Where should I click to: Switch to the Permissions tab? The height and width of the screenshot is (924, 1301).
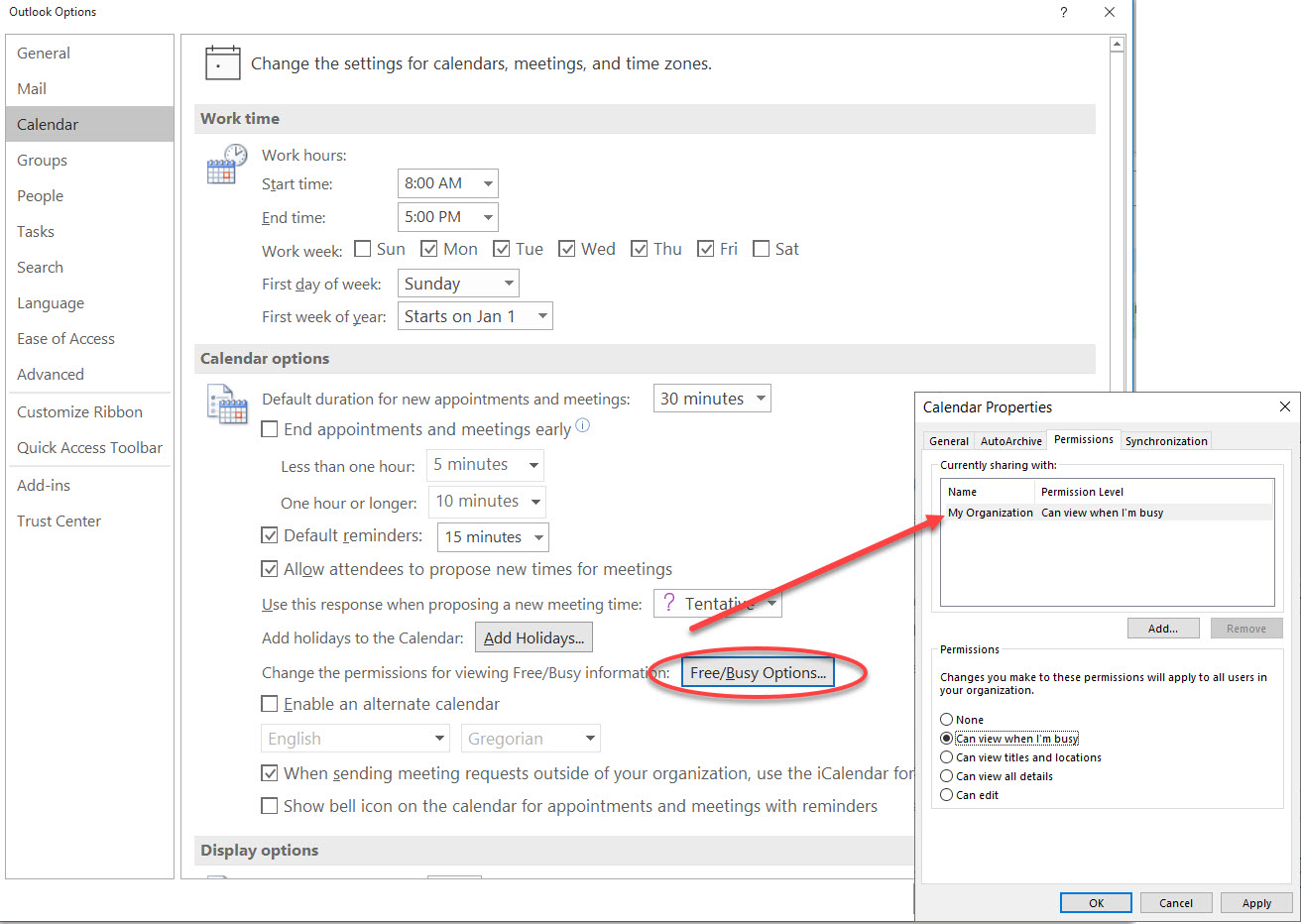point(1083,439)
